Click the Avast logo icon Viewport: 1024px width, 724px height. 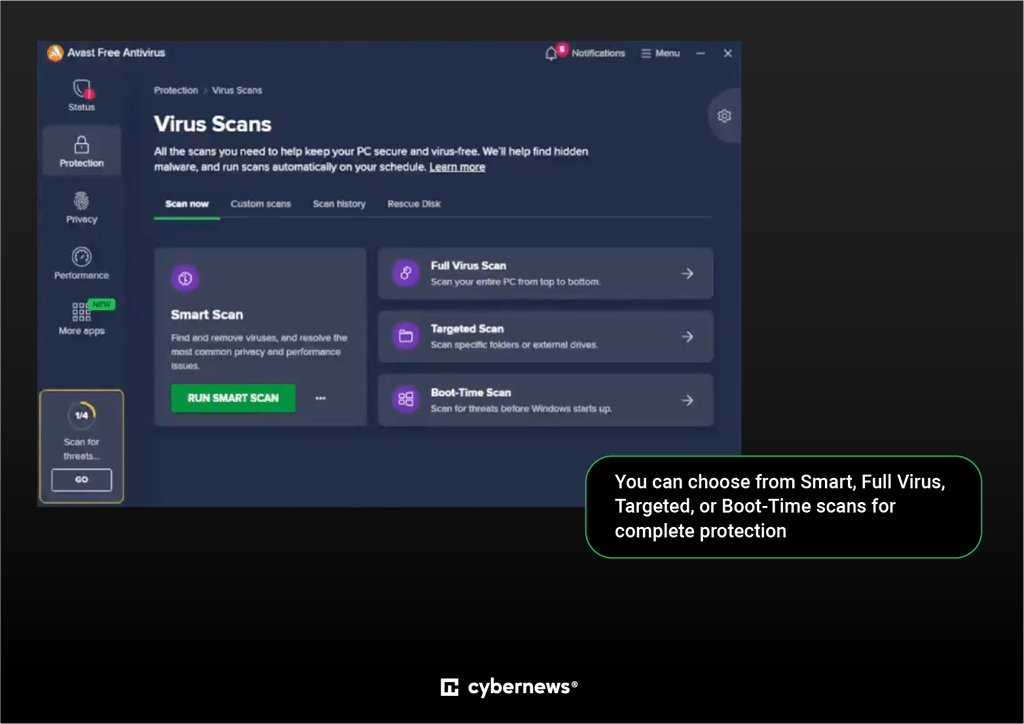(55, 52)
